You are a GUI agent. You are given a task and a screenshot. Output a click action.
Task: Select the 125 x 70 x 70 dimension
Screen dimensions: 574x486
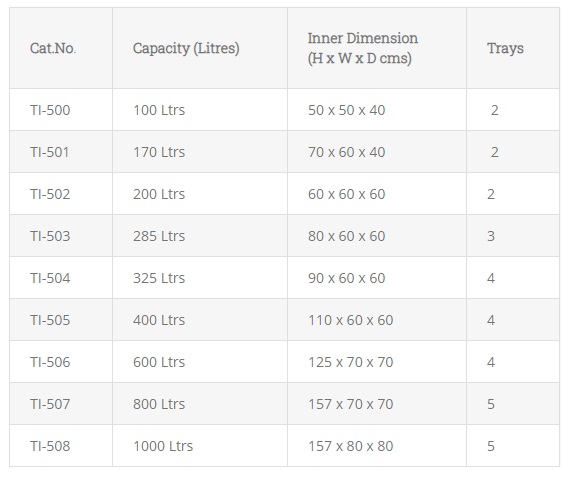[350, 362]
